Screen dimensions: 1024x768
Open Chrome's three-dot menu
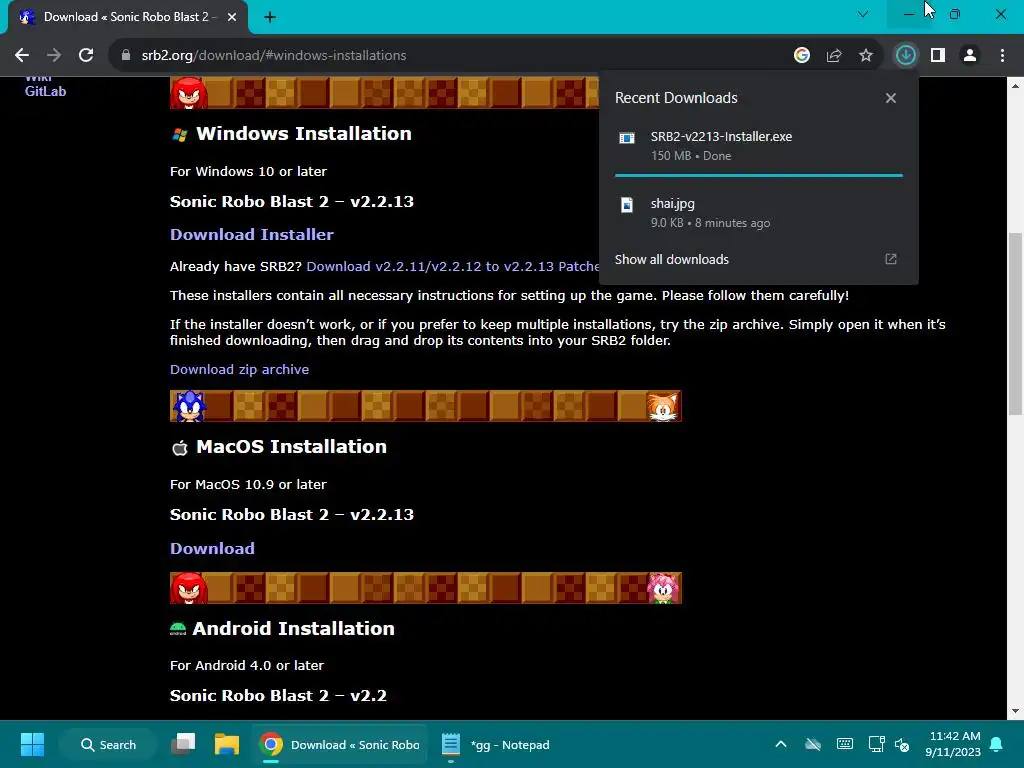coord(1002,56)
